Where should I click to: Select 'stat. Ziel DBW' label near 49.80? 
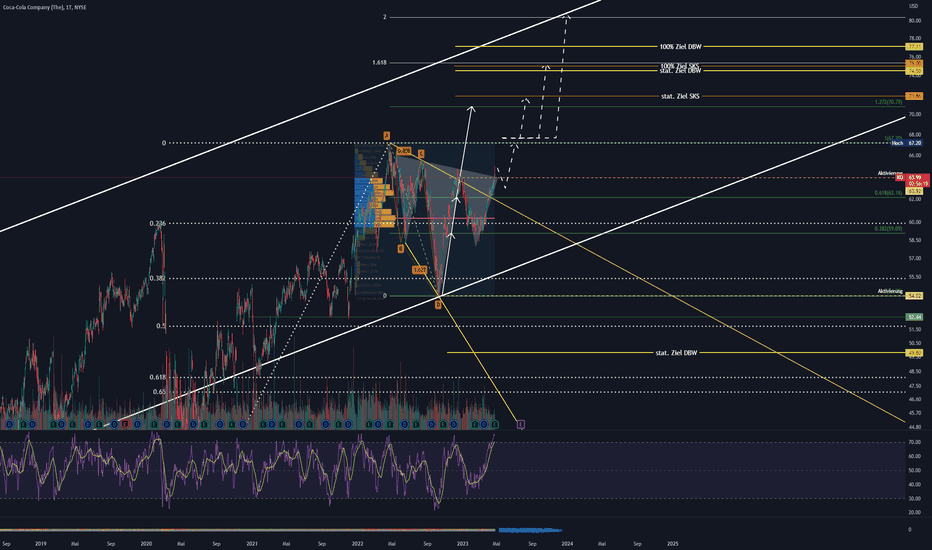676,353
